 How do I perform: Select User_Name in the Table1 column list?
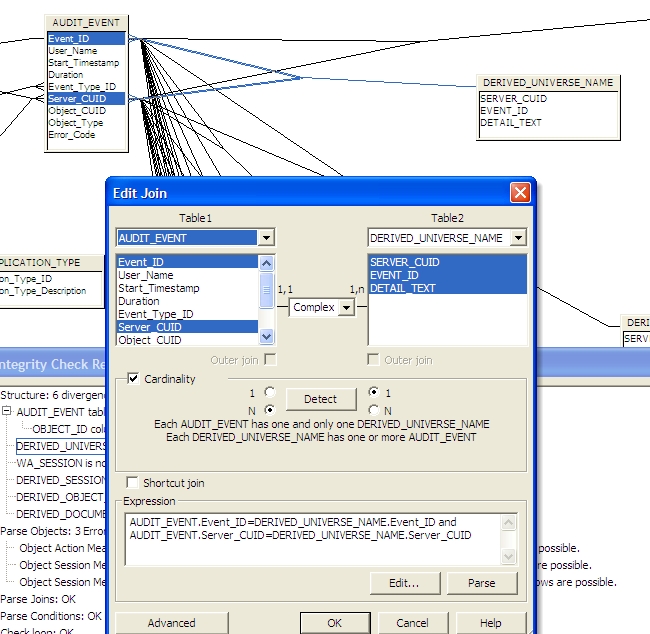tap(145, 275)
